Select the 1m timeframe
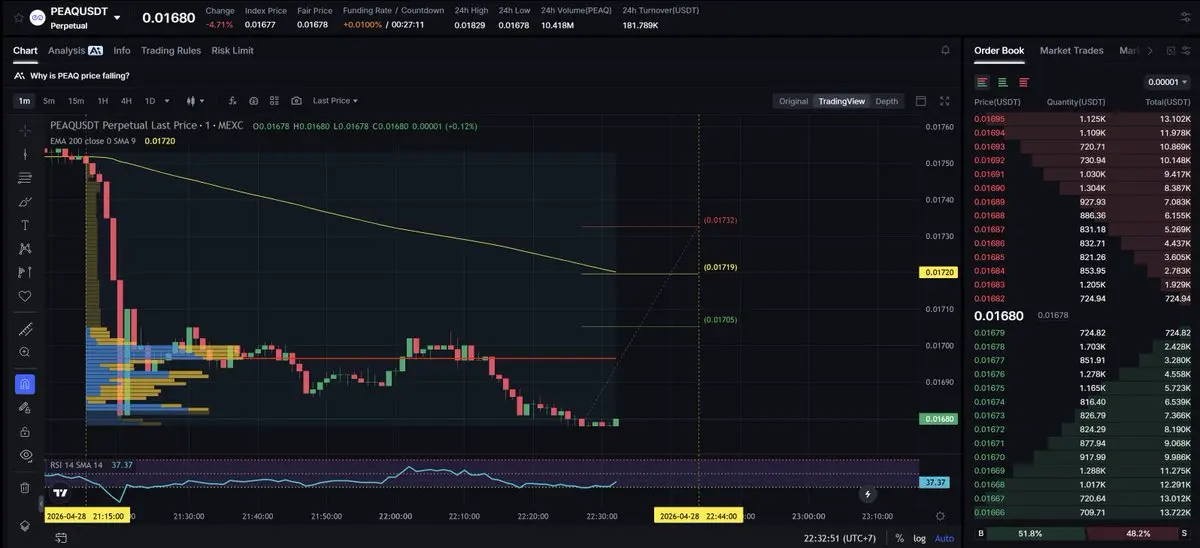Viewport: 1200px width, 548px height. click(x=24, y=101)
